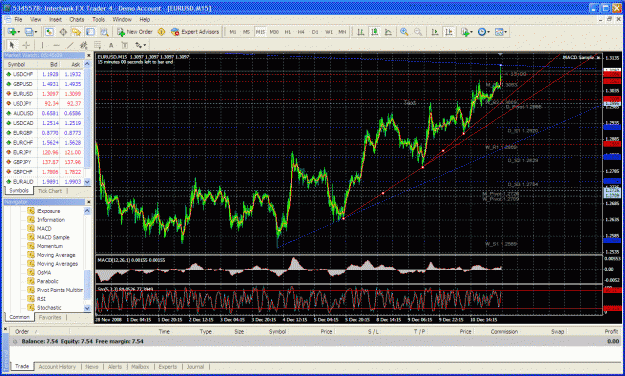Switch chart to candlesticks mode
The image size is (625, 376).
(x=374, y=32)
